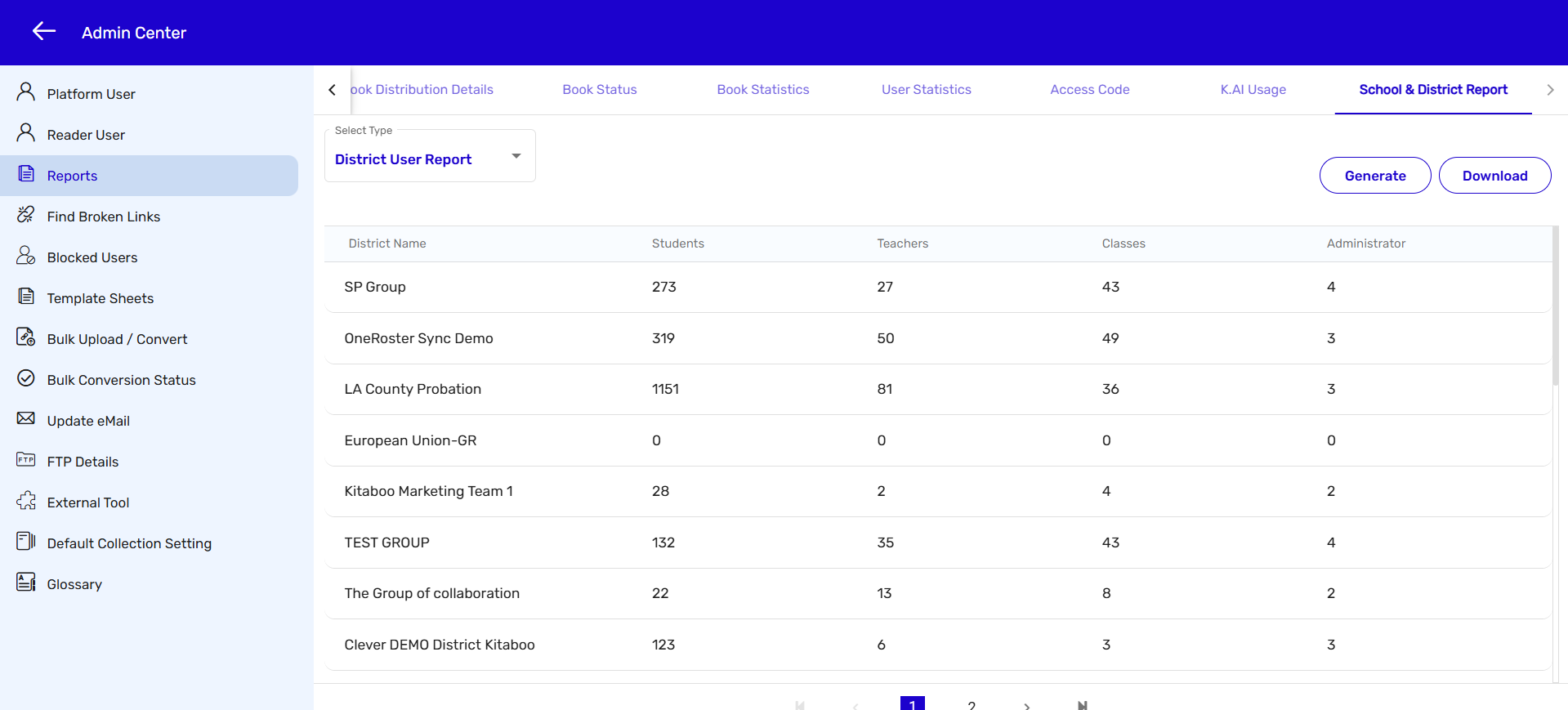Click the Bulk Conversion Status checkmark icon

coord(26,378)
